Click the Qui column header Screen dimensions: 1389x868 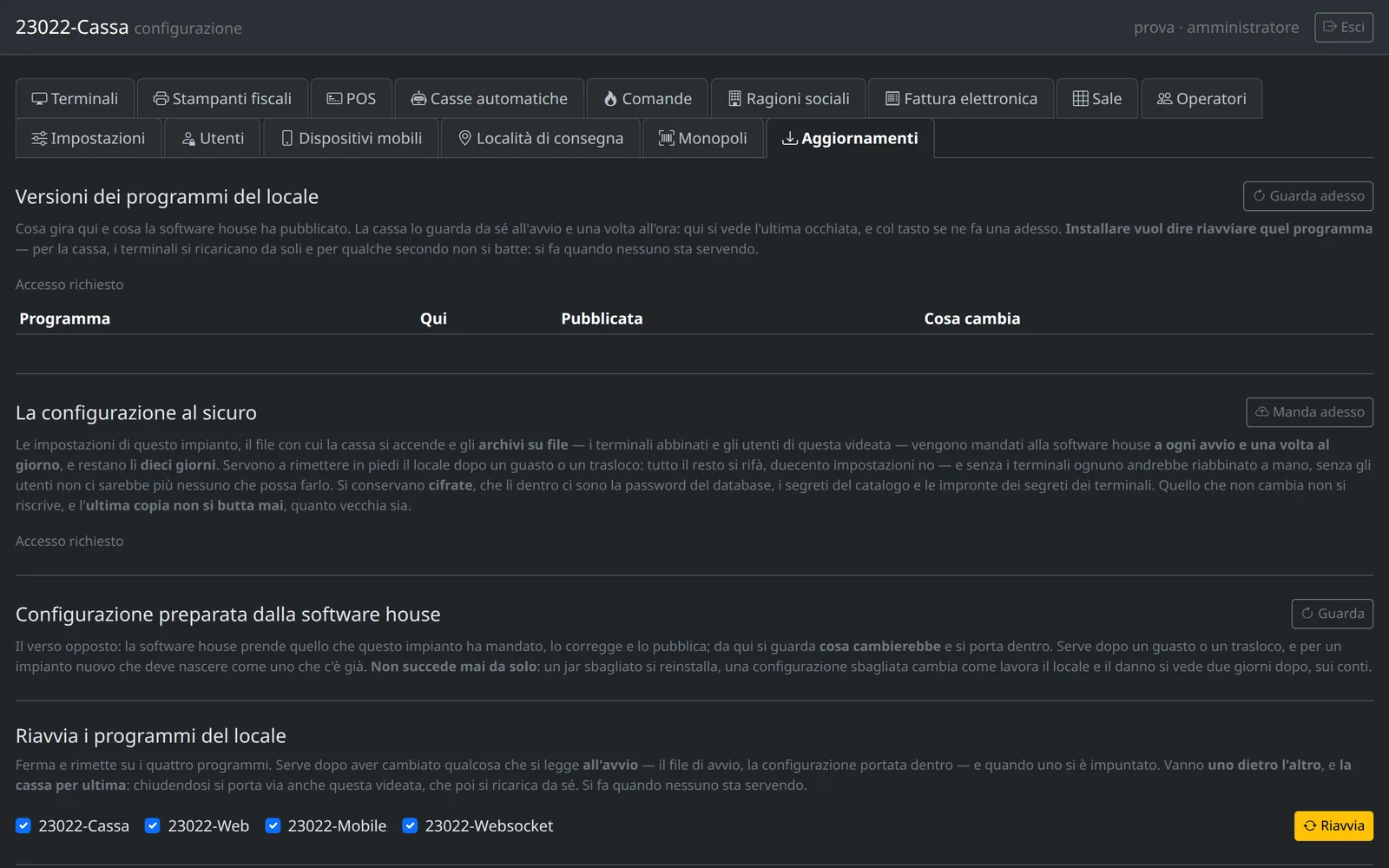click(x=433, y=319)
